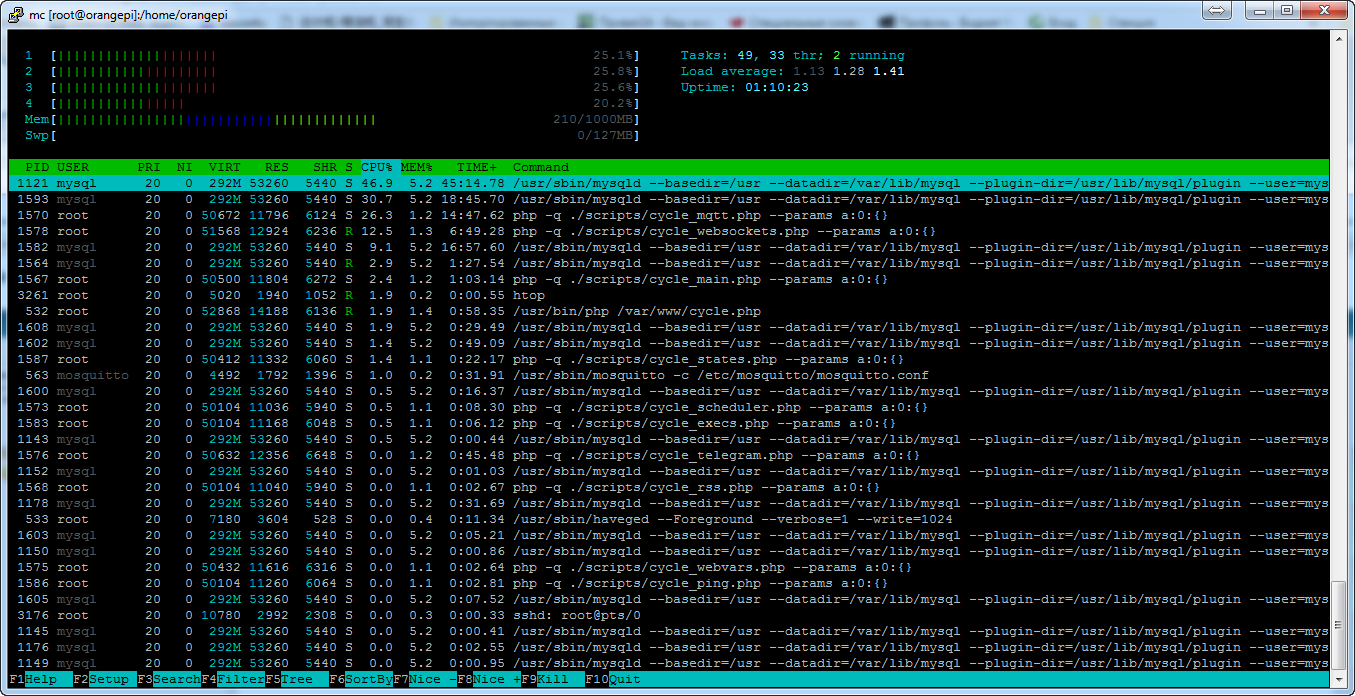
Task: Select the mosquitto process row
Action: [669, 375]
